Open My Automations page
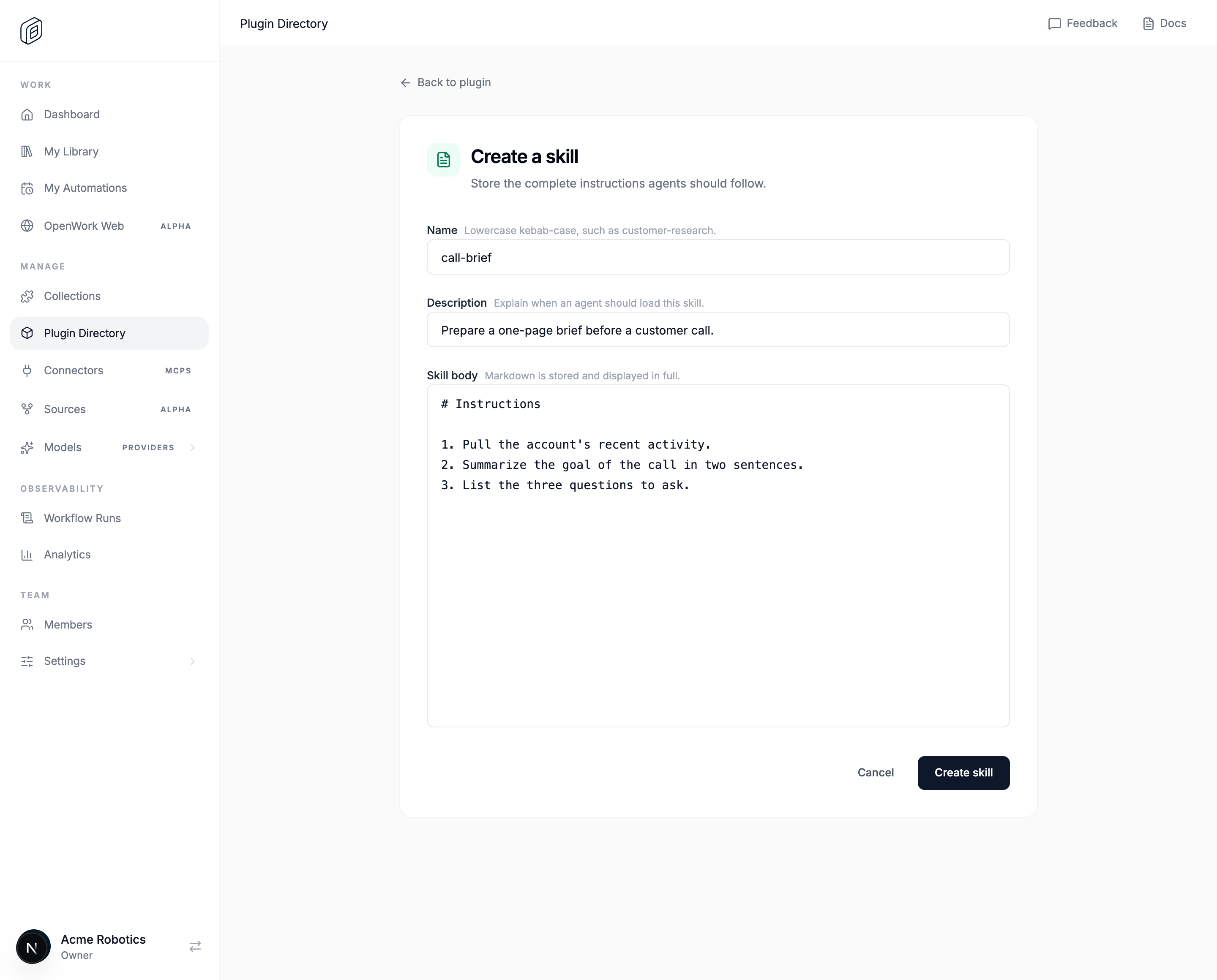 coord(109,188)
